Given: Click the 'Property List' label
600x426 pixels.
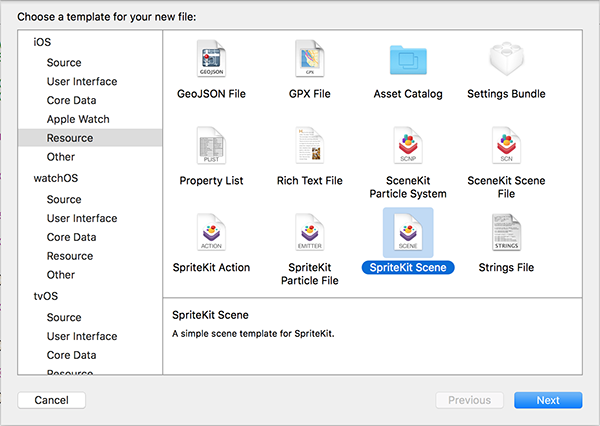Looking at the screenshot, I should [211, 181].
